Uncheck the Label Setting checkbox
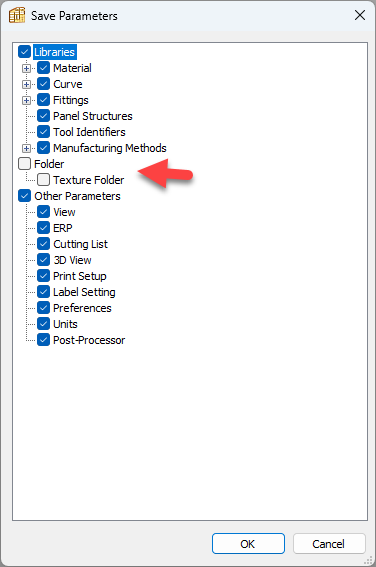The height and width of the screenshot is (567, 376). click(43, 292)
